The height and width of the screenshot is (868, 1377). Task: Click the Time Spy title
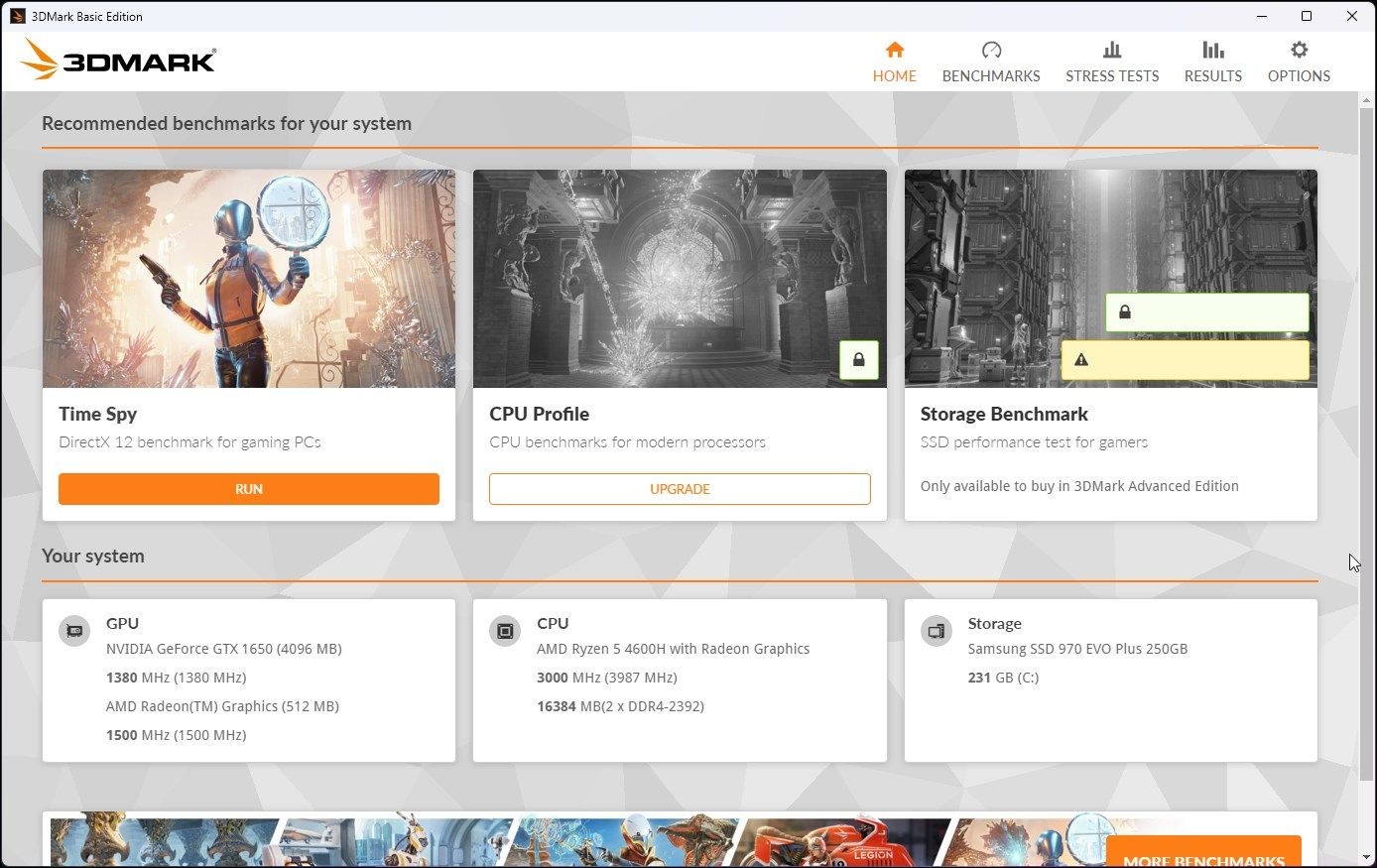(97, 415)
